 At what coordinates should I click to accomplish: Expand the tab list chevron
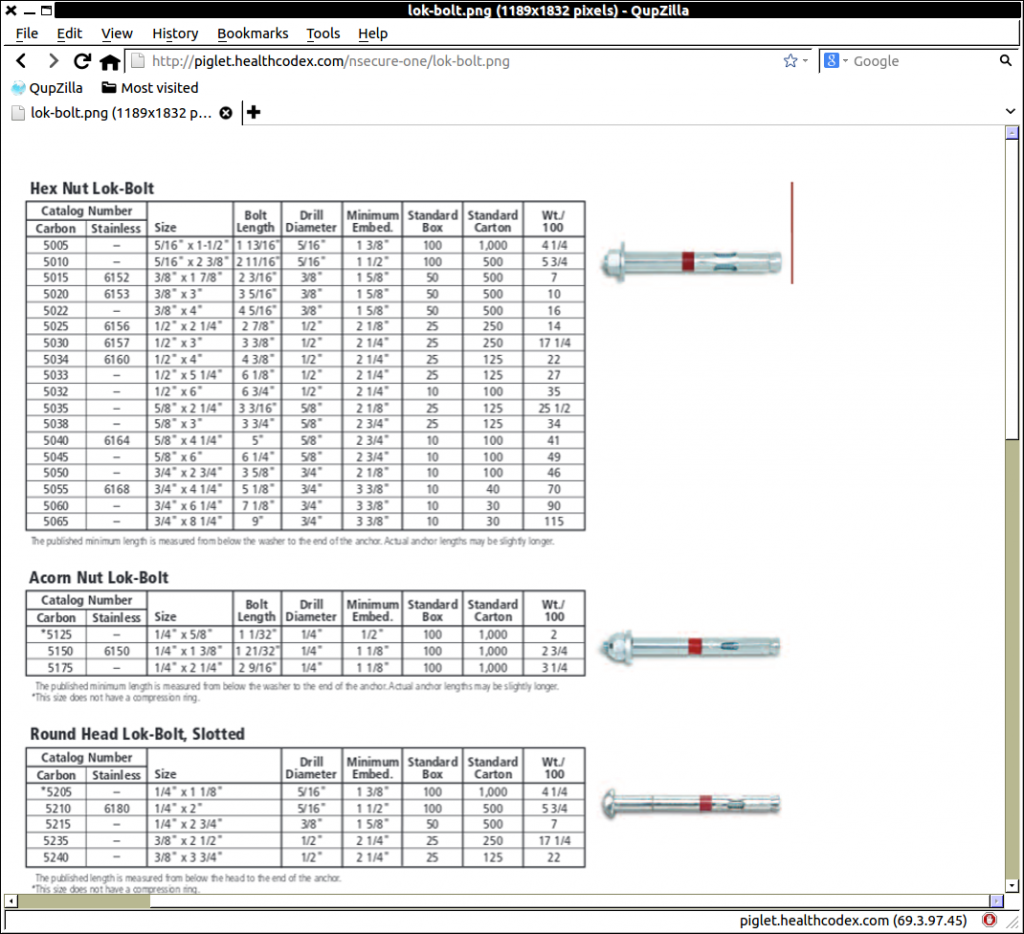(x=1010, y=112)
